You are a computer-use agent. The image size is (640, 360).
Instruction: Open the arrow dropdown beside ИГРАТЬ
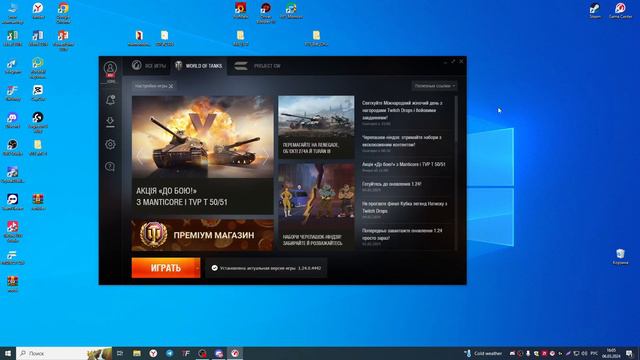click(198, 268)
